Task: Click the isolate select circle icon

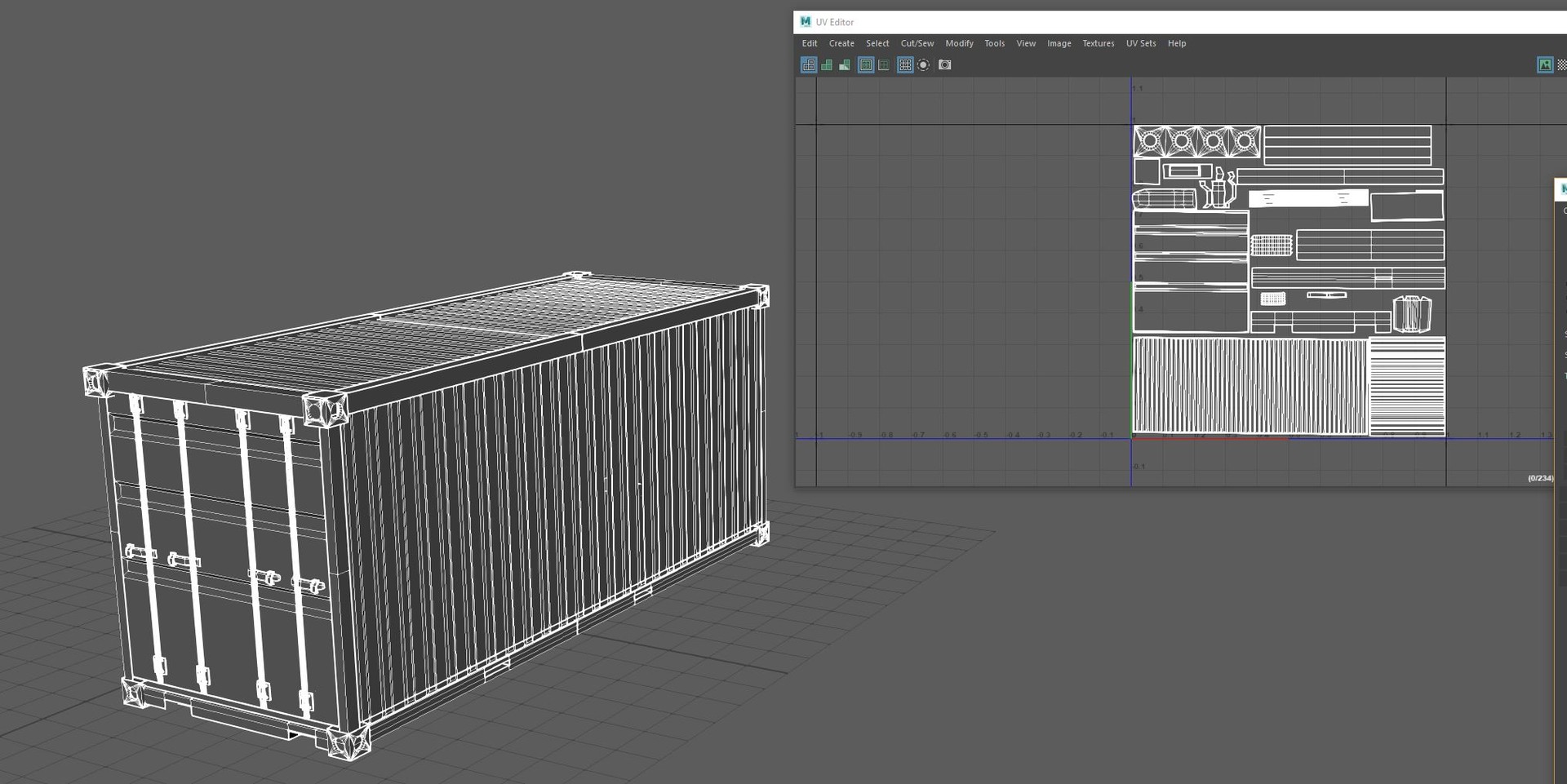Action: tap(923, 65)
